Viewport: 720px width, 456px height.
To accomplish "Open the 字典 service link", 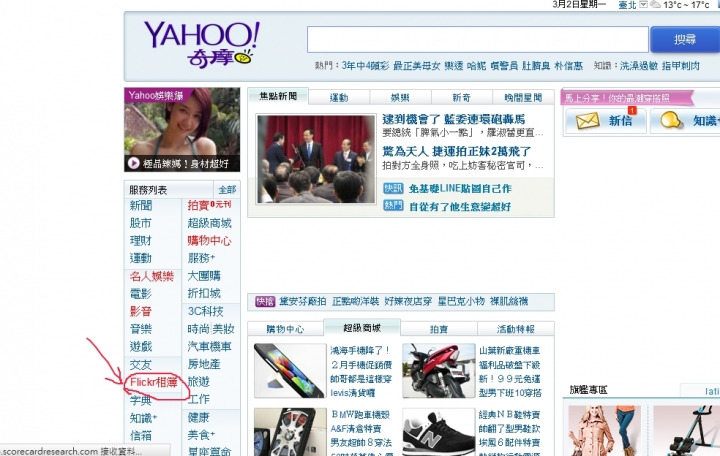I will coord(141,400).
